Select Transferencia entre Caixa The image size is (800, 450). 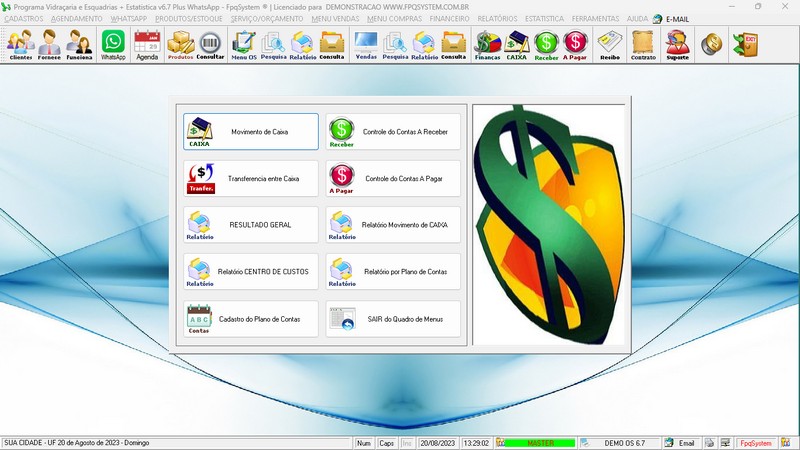(x=251, y=178)
